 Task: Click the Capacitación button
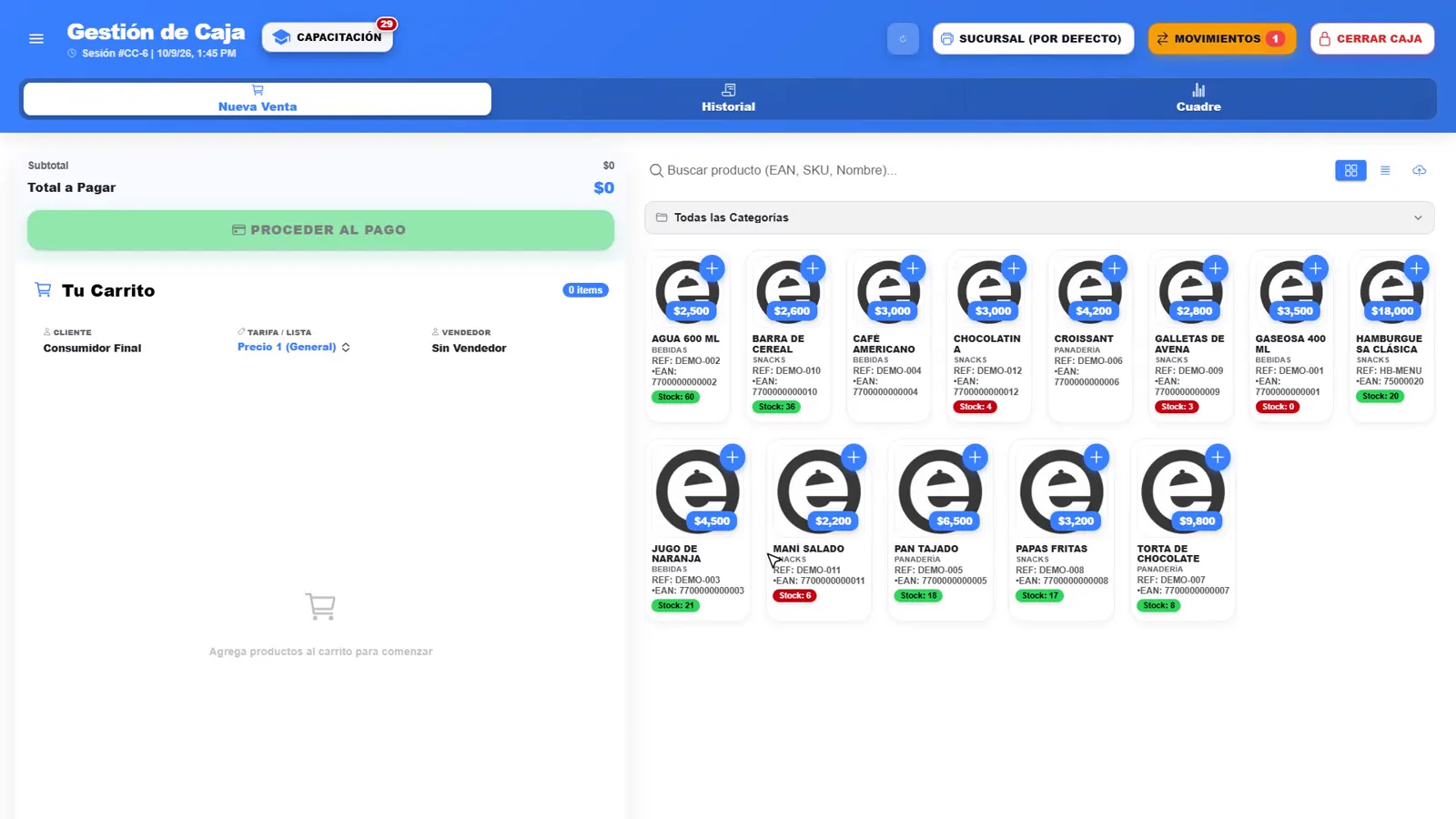click(328, 37)
